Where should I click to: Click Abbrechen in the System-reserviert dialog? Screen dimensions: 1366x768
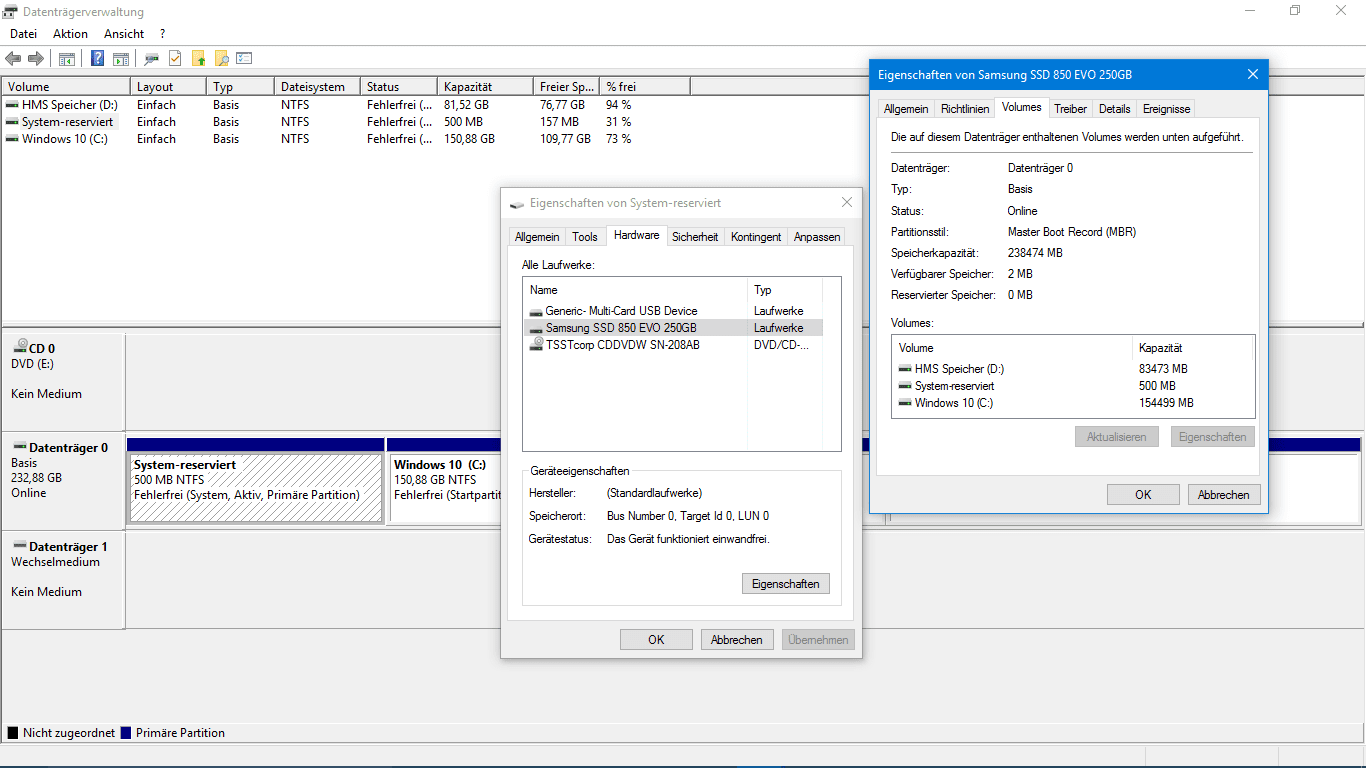737,639
